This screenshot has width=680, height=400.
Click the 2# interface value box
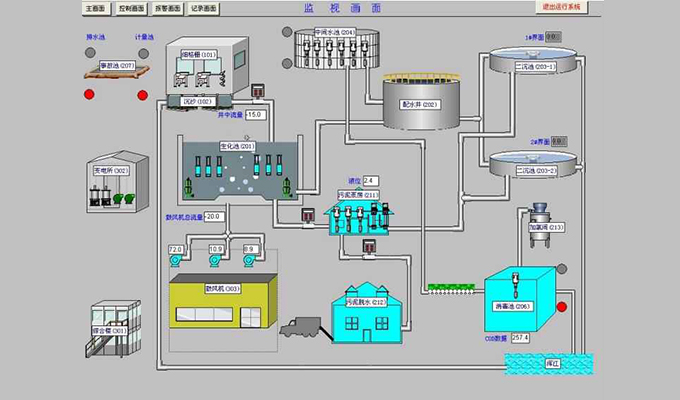(559, 141)
